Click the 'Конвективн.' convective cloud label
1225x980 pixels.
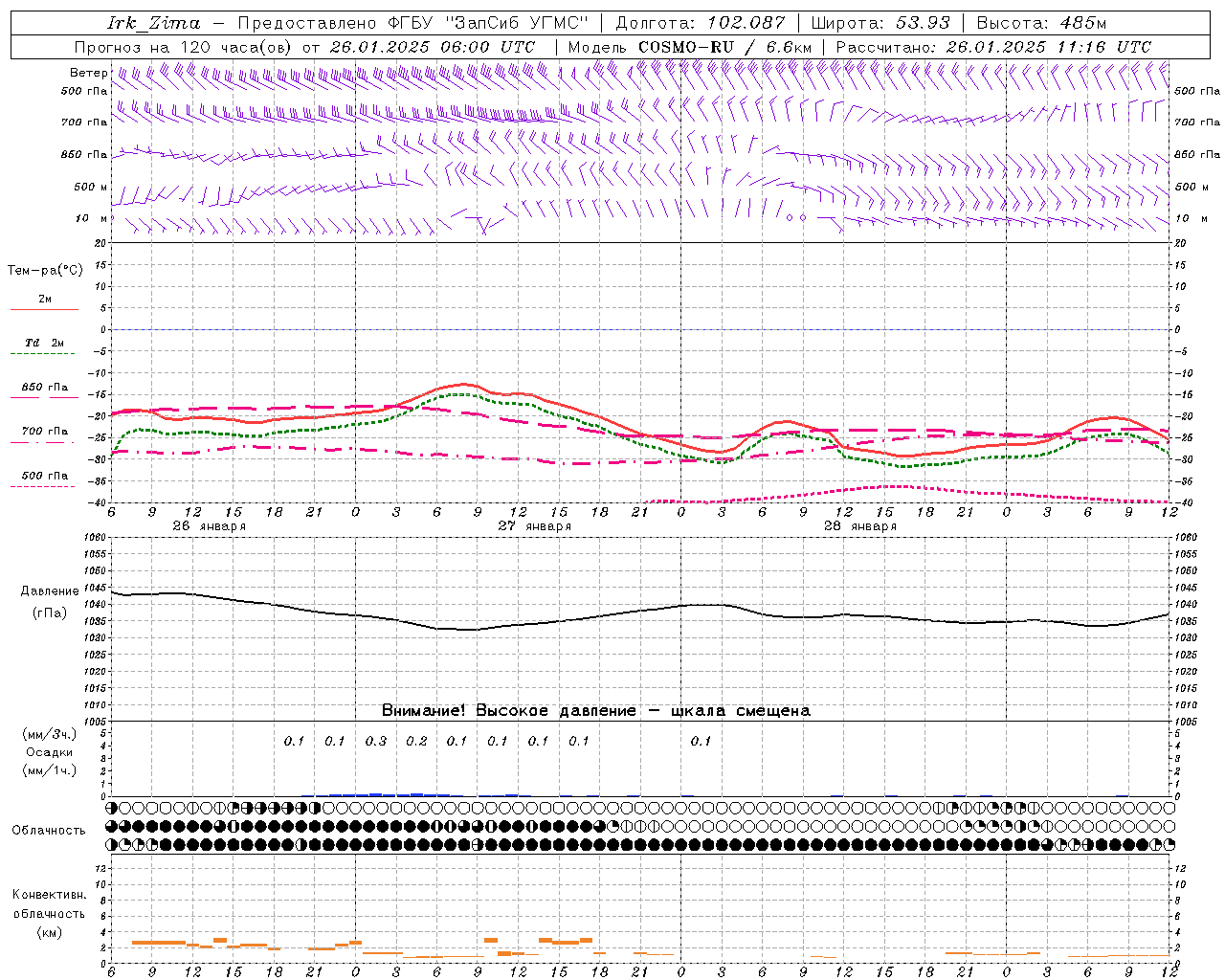[x=49, y=895]
